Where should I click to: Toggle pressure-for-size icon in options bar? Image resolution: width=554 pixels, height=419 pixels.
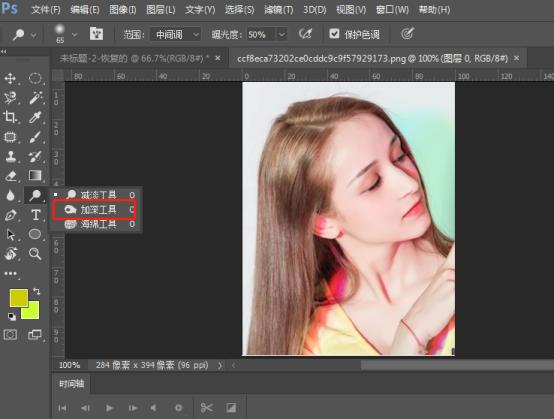pos(407,34)
